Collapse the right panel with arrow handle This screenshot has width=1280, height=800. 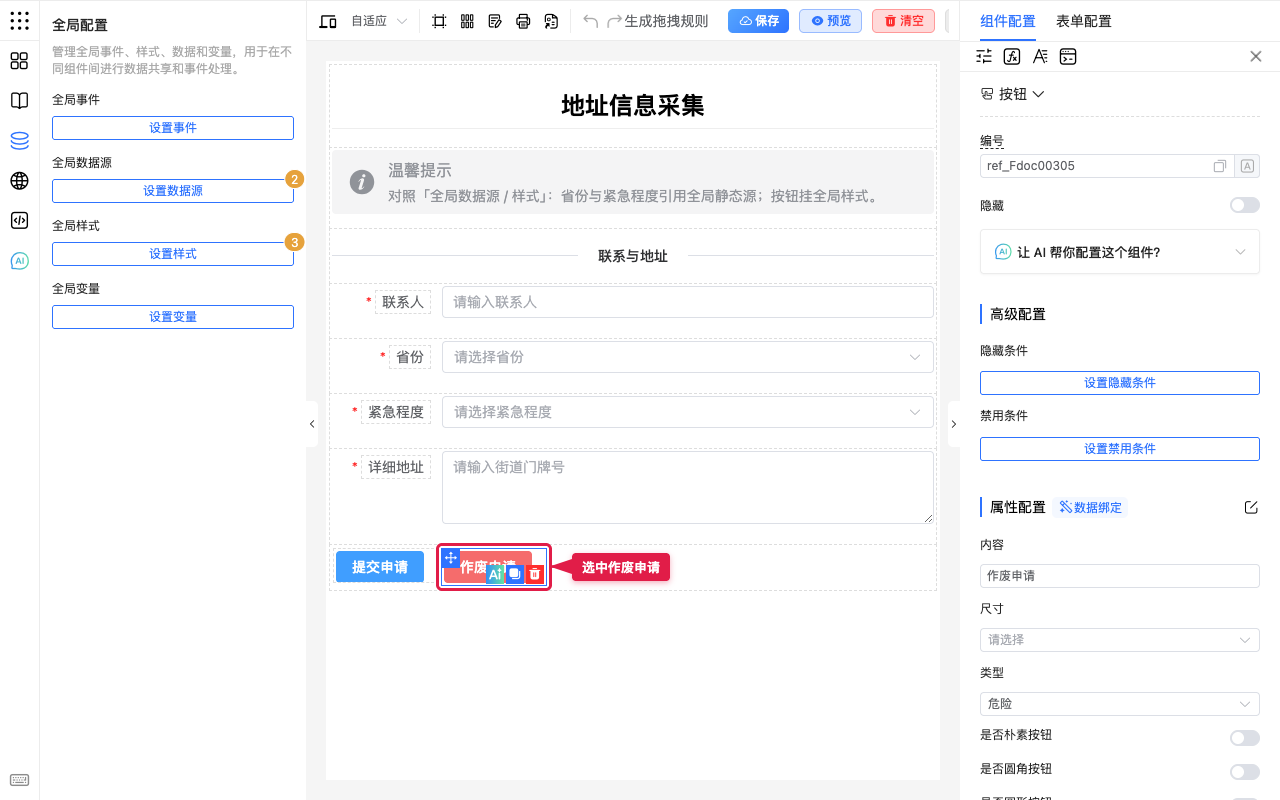pyautogui.click(x=953, y=424)
